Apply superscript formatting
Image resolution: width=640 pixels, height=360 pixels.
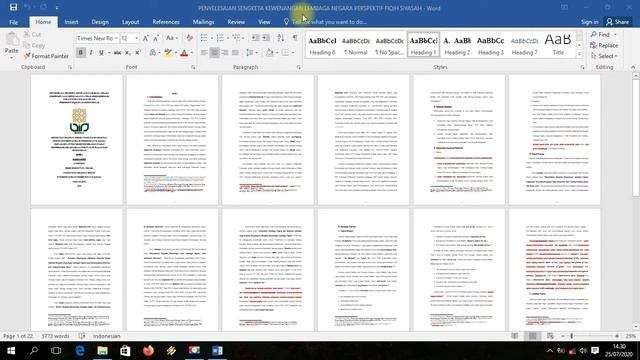click(138, 53)
